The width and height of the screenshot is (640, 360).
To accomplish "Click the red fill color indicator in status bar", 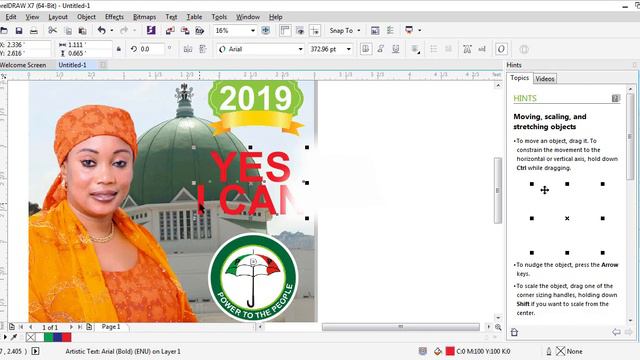I will coord(450,351).
